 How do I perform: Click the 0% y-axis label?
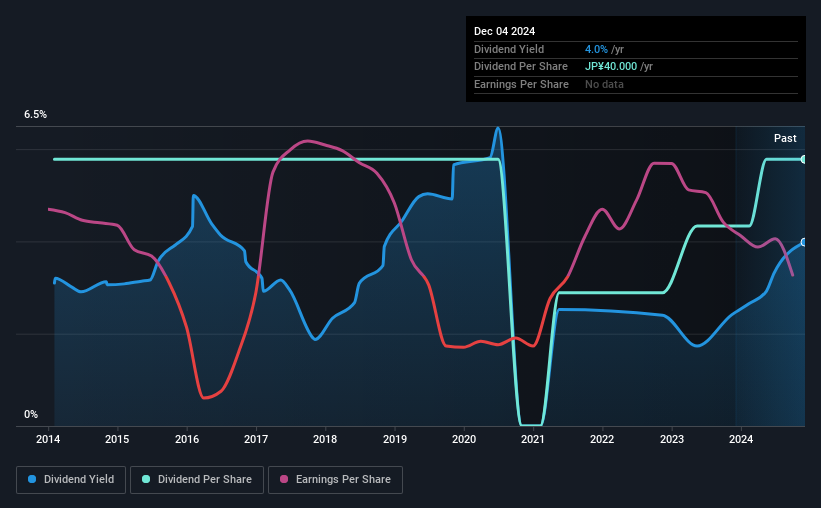tap(31, 414)
